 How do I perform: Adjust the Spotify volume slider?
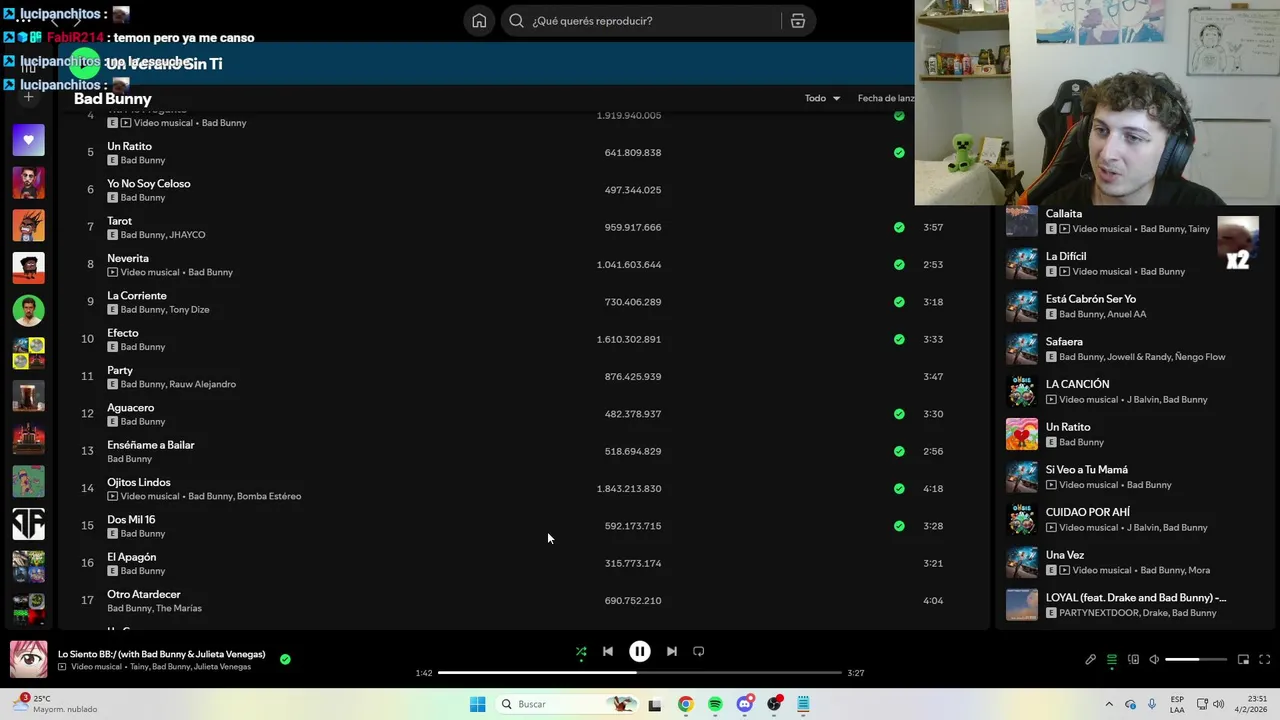tap(1196, 660)
